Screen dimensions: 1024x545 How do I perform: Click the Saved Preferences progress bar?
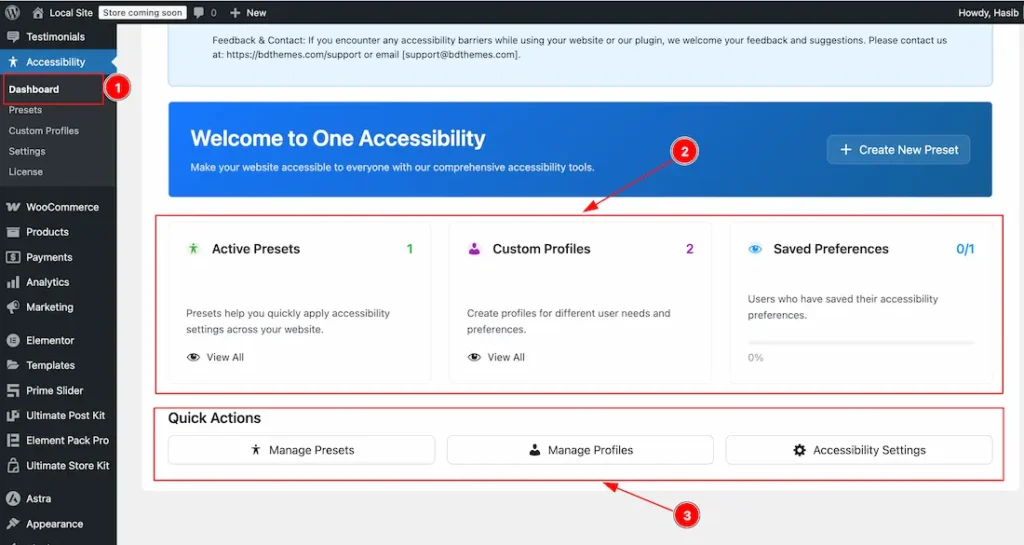860,342
